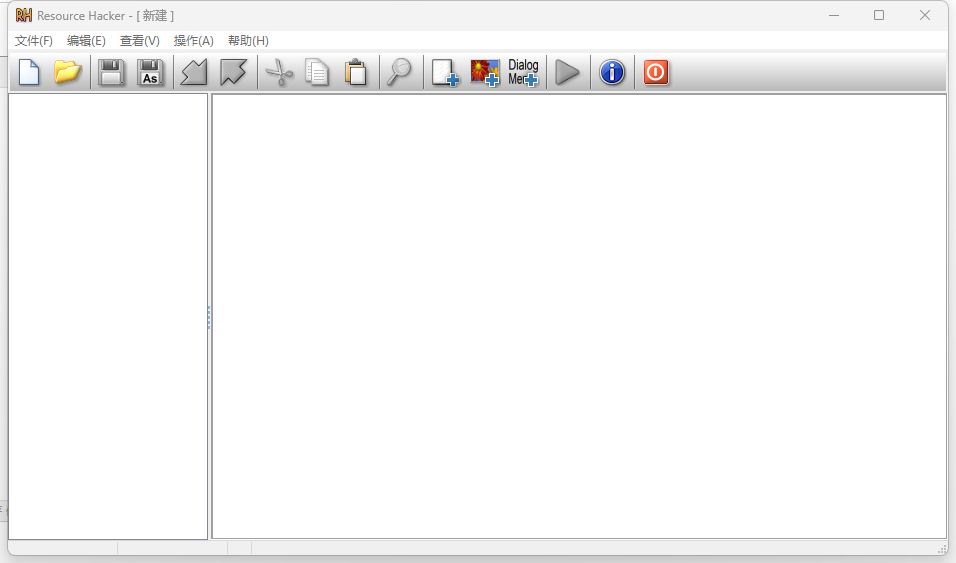Open the 帮助(H) menu

point(248,41)
